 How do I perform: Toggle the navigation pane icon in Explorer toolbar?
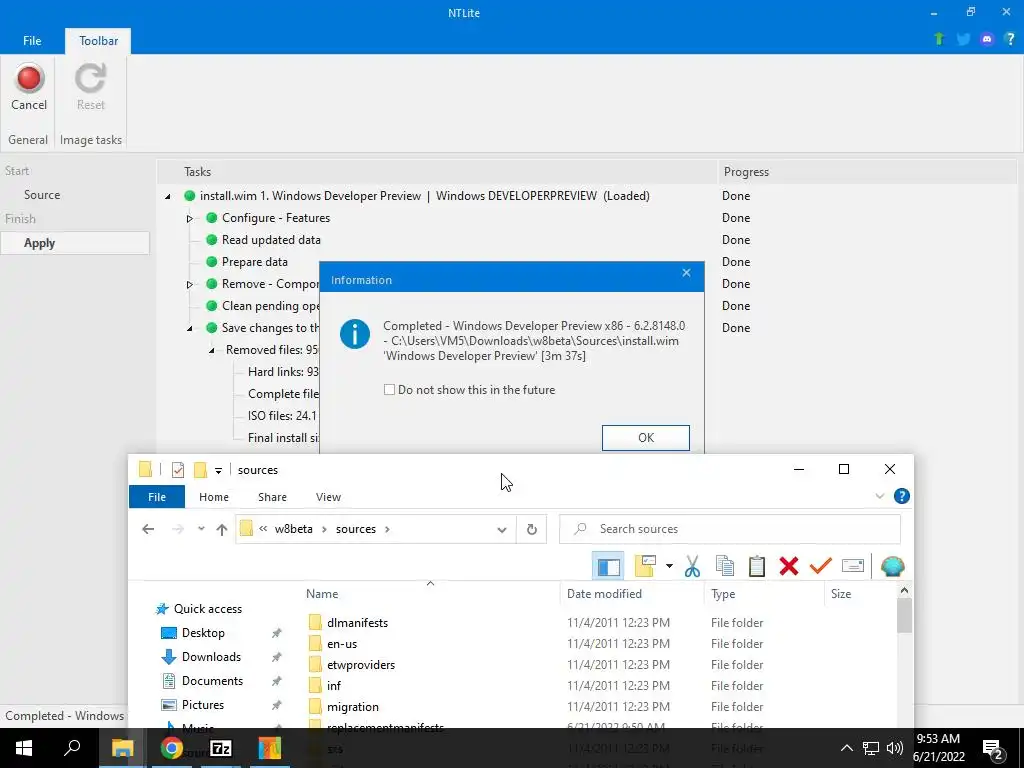coord(609,566)
